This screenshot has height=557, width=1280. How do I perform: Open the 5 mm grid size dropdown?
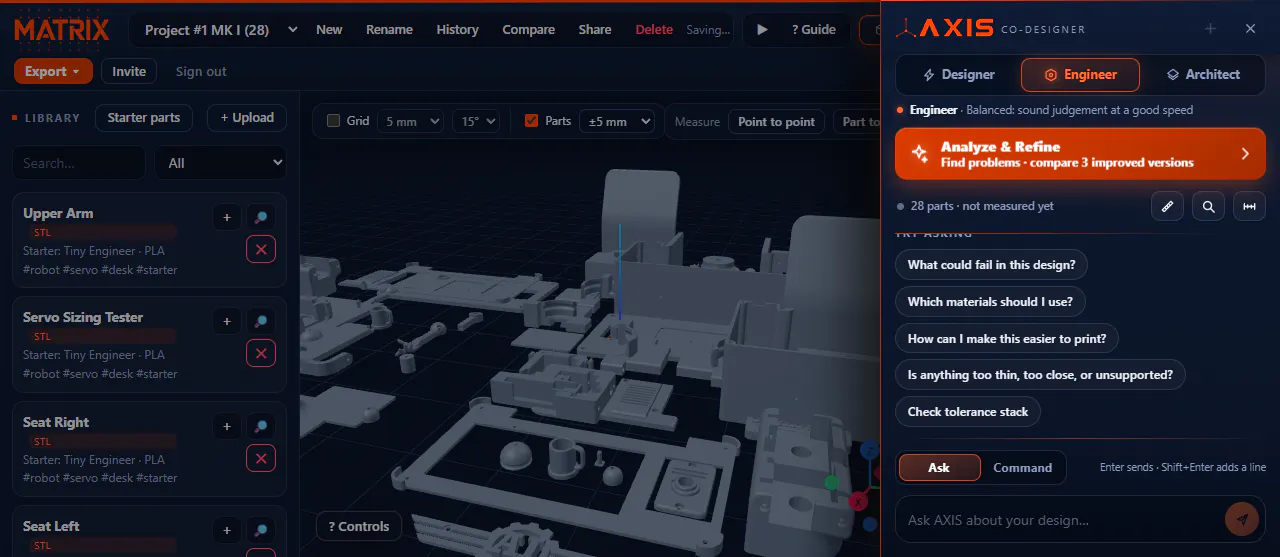[x=410, y=121]
